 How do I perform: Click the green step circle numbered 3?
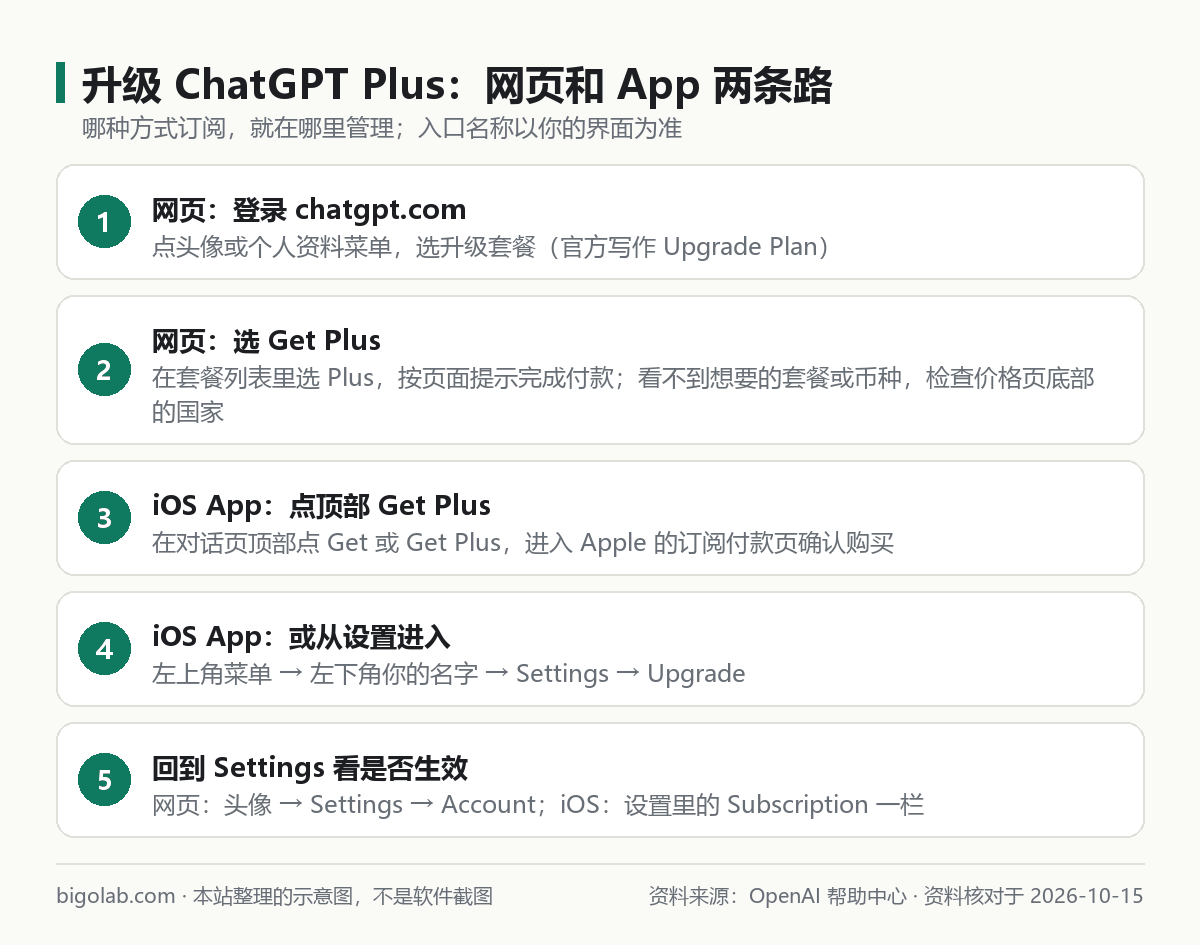[x=104, y=518]
